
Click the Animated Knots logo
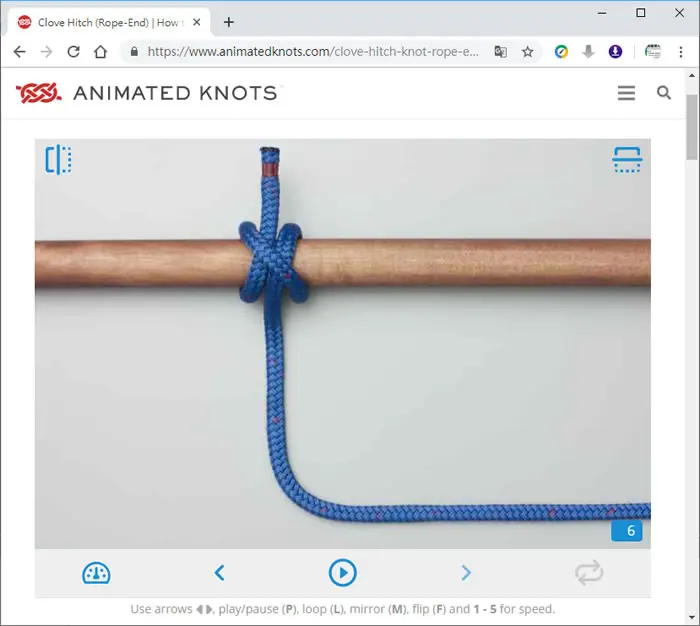147,93
